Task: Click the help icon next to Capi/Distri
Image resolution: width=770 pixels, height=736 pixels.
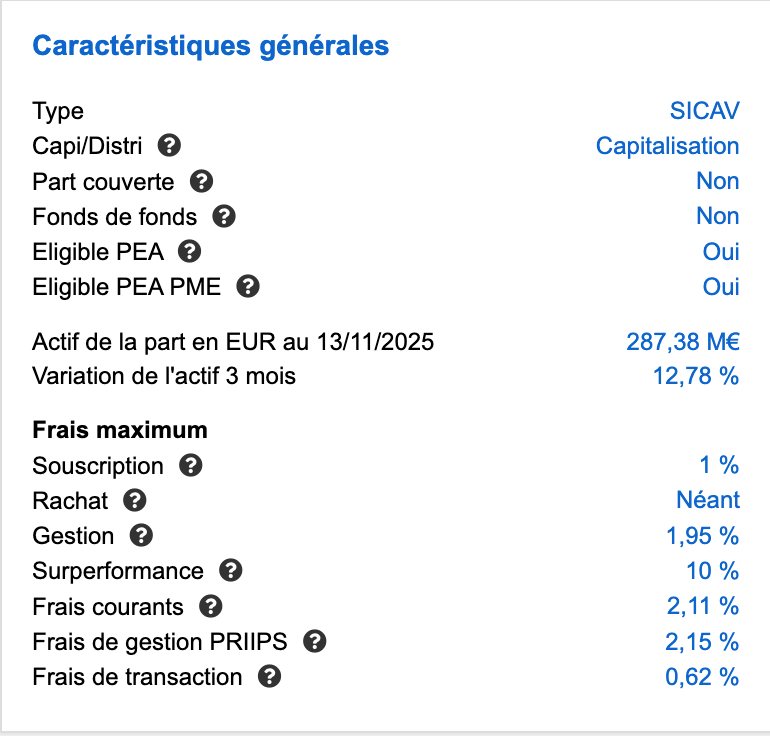Action: pos(169,146)
